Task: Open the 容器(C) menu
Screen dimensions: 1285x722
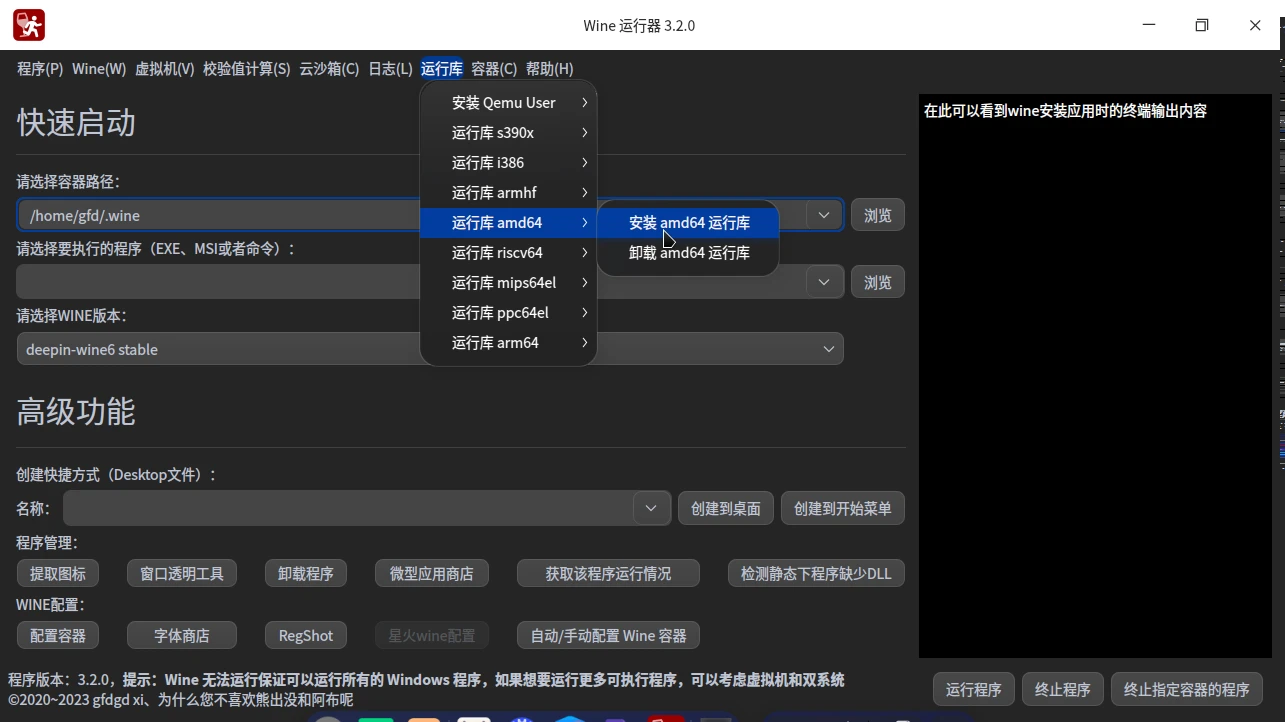Action: pos(494,69)
